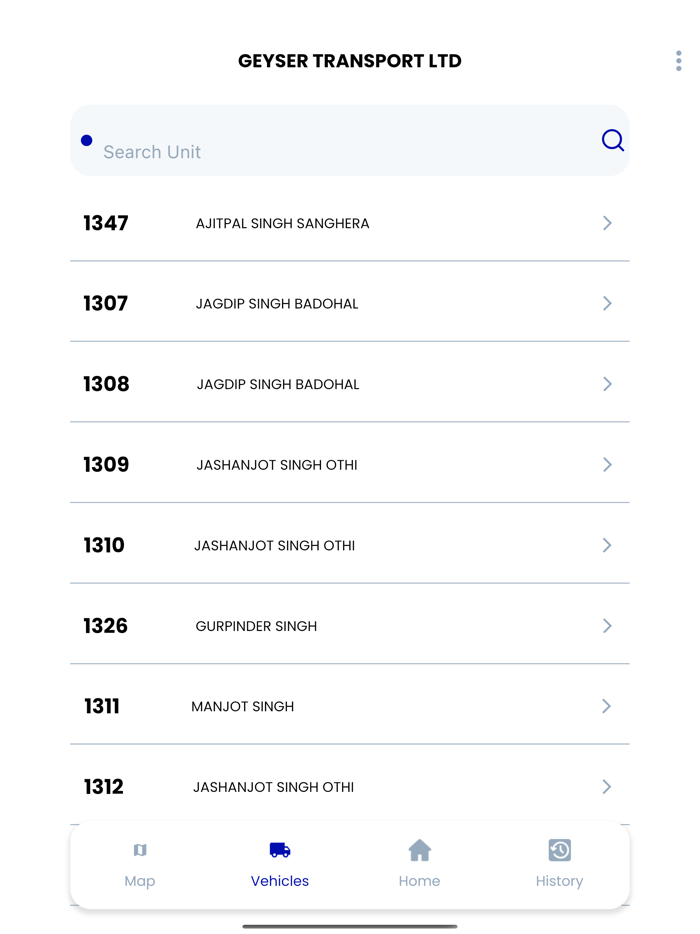Tap the Search Unit input field
Image resolution: width=700 pixels, height=934 pixels.
click(300, 151)
